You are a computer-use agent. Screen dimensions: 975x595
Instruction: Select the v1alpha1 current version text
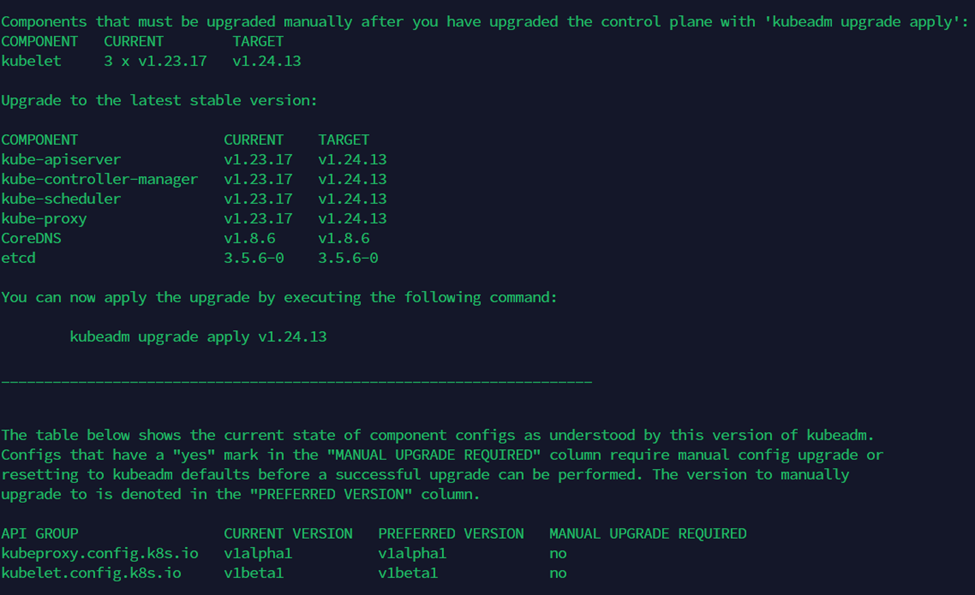tap(255, 553)
